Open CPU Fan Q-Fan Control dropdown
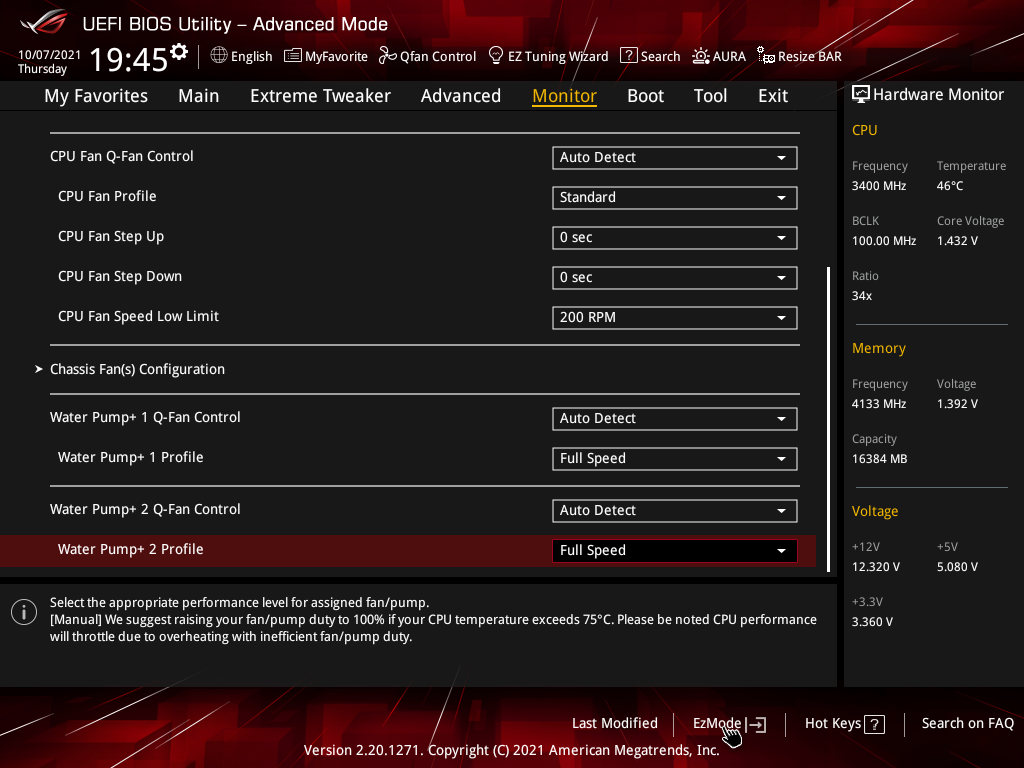 (675, 157)
